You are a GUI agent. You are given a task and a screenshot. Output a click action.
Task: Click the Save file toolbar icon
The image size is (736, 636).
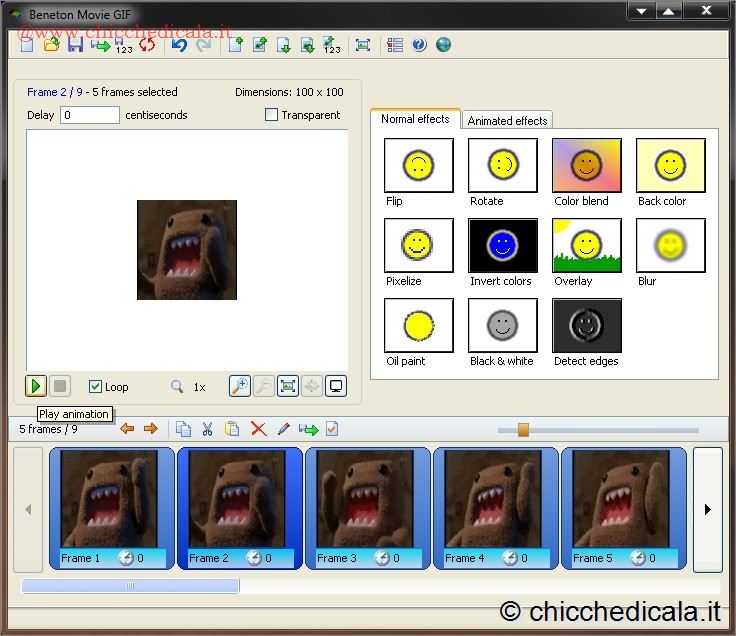point(75,45)
